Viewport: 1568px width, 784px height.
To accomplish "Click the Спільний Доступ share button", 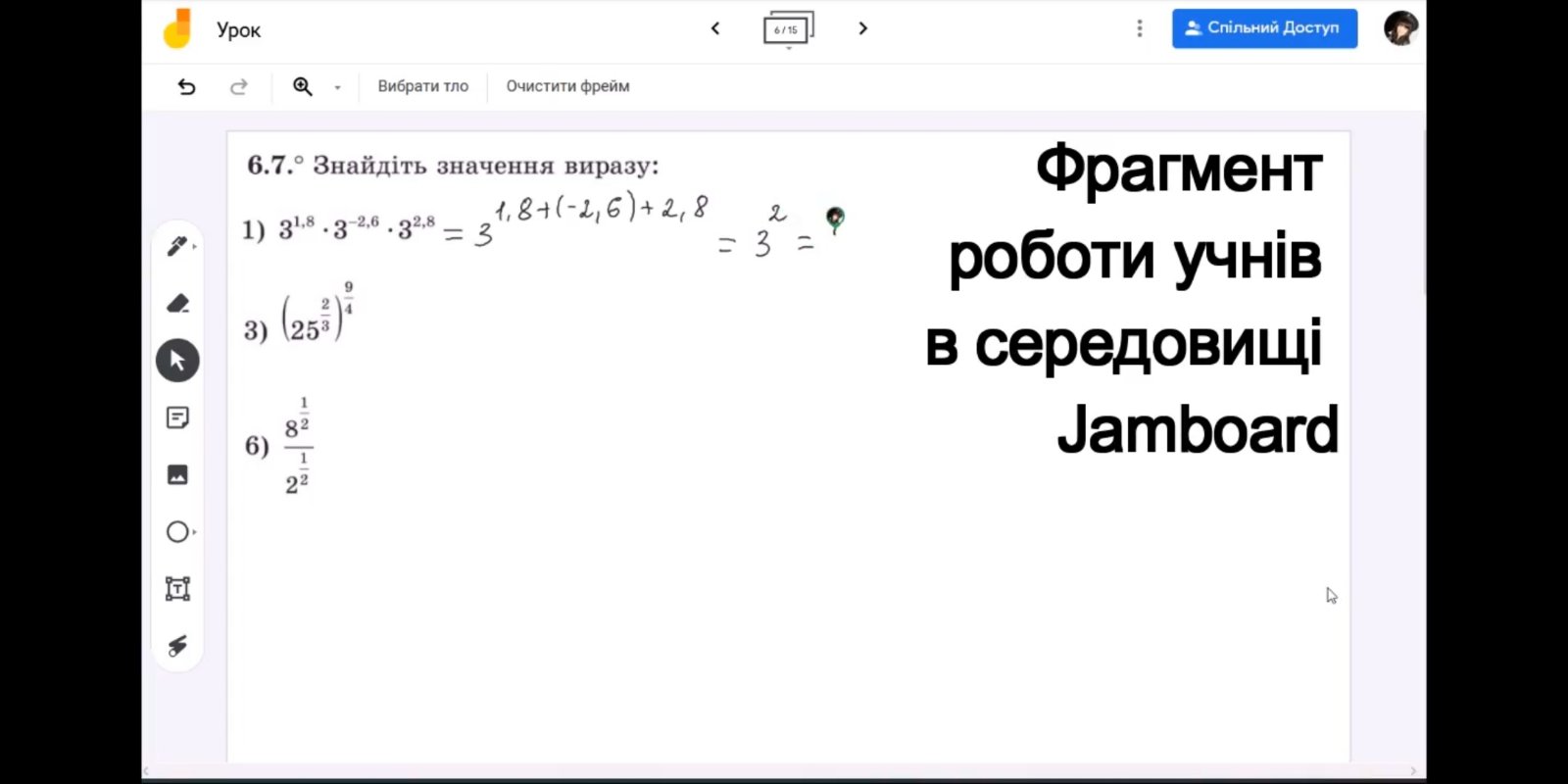I will [1264, 28].
